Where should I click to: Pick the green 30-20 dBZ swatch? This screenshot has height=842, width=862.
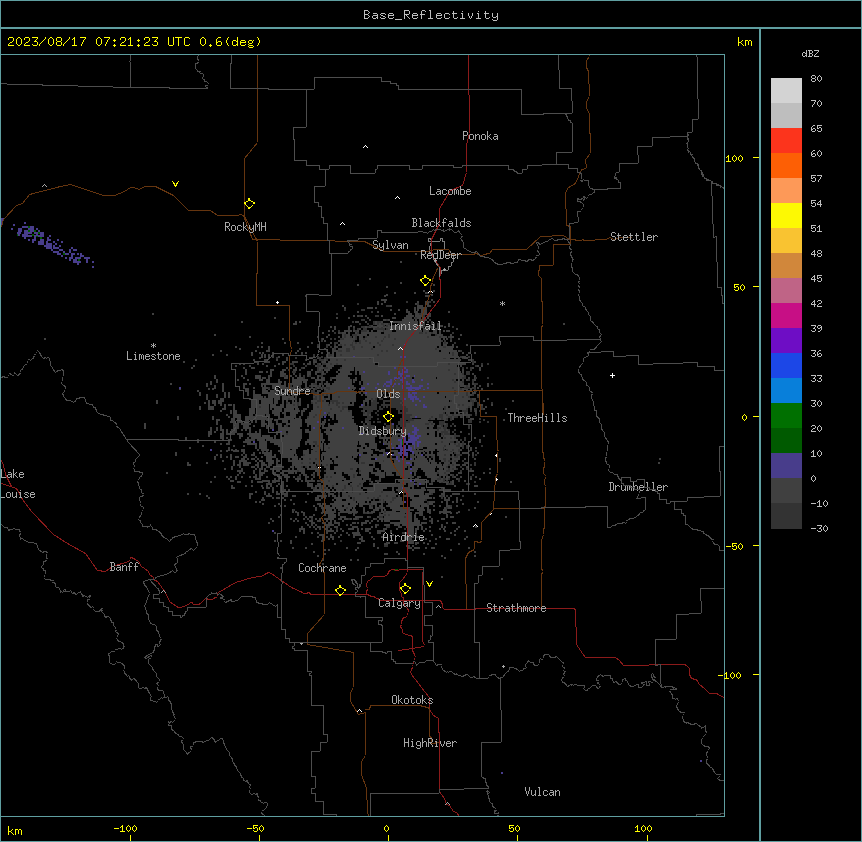[786, 416]
